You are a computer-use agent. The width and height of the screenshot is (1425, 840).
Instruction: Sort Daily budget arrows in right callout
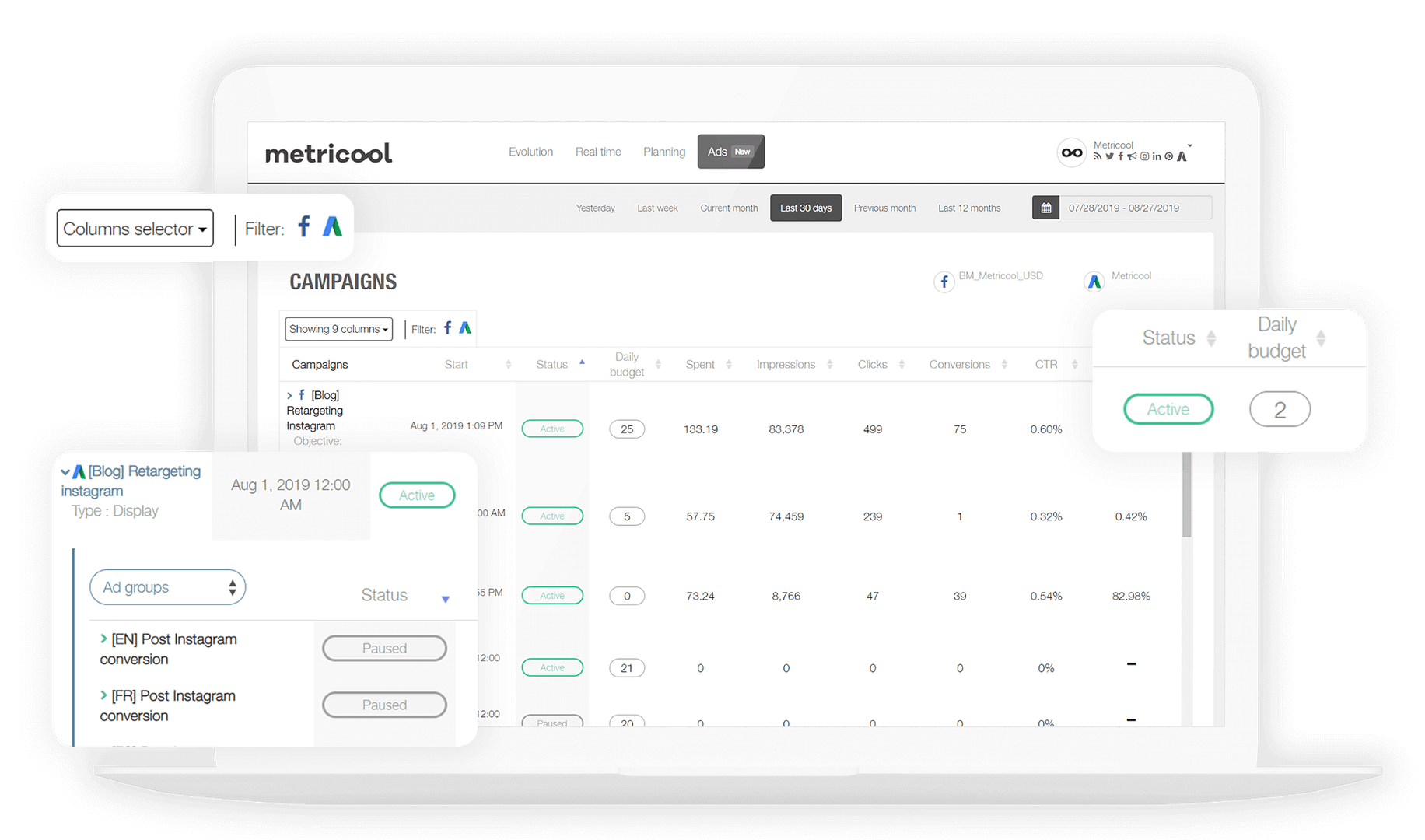[x=1321, y=338]
